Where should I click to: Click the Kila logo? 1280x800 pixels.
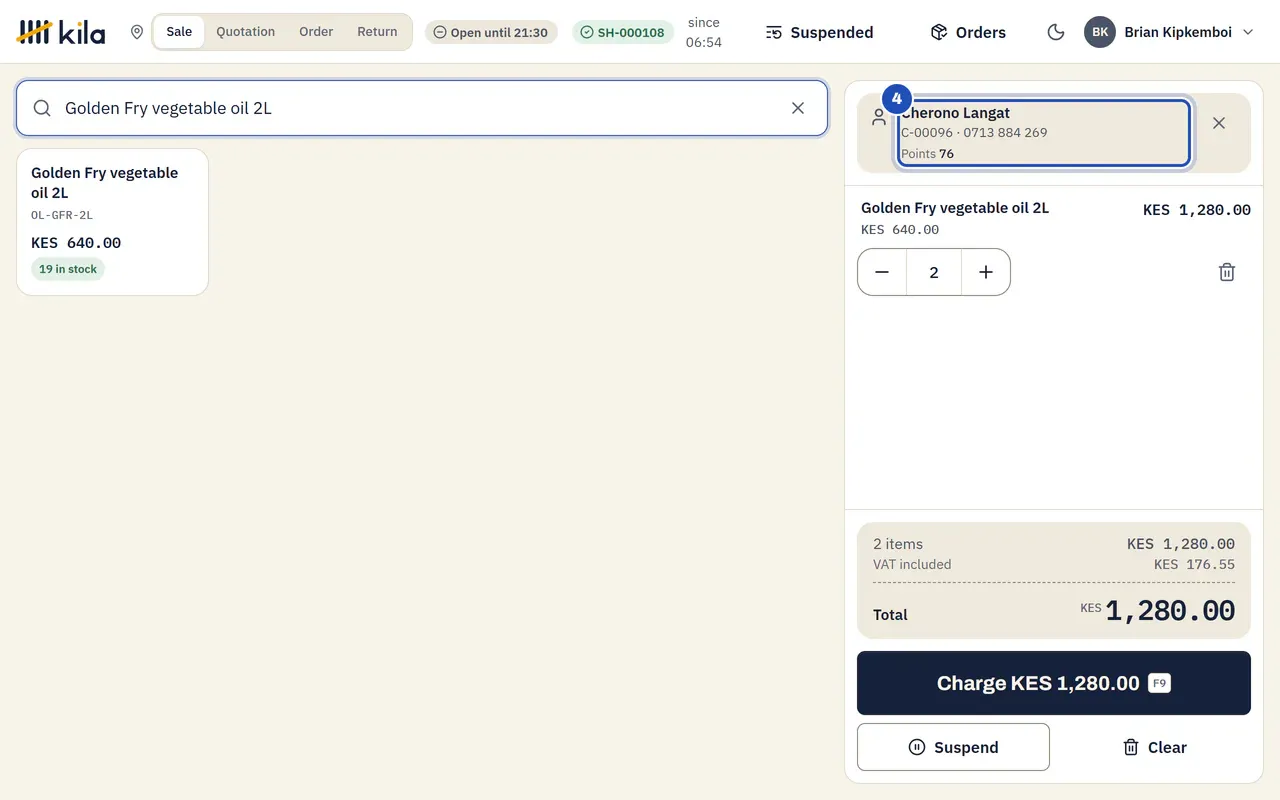coord(61,32)
